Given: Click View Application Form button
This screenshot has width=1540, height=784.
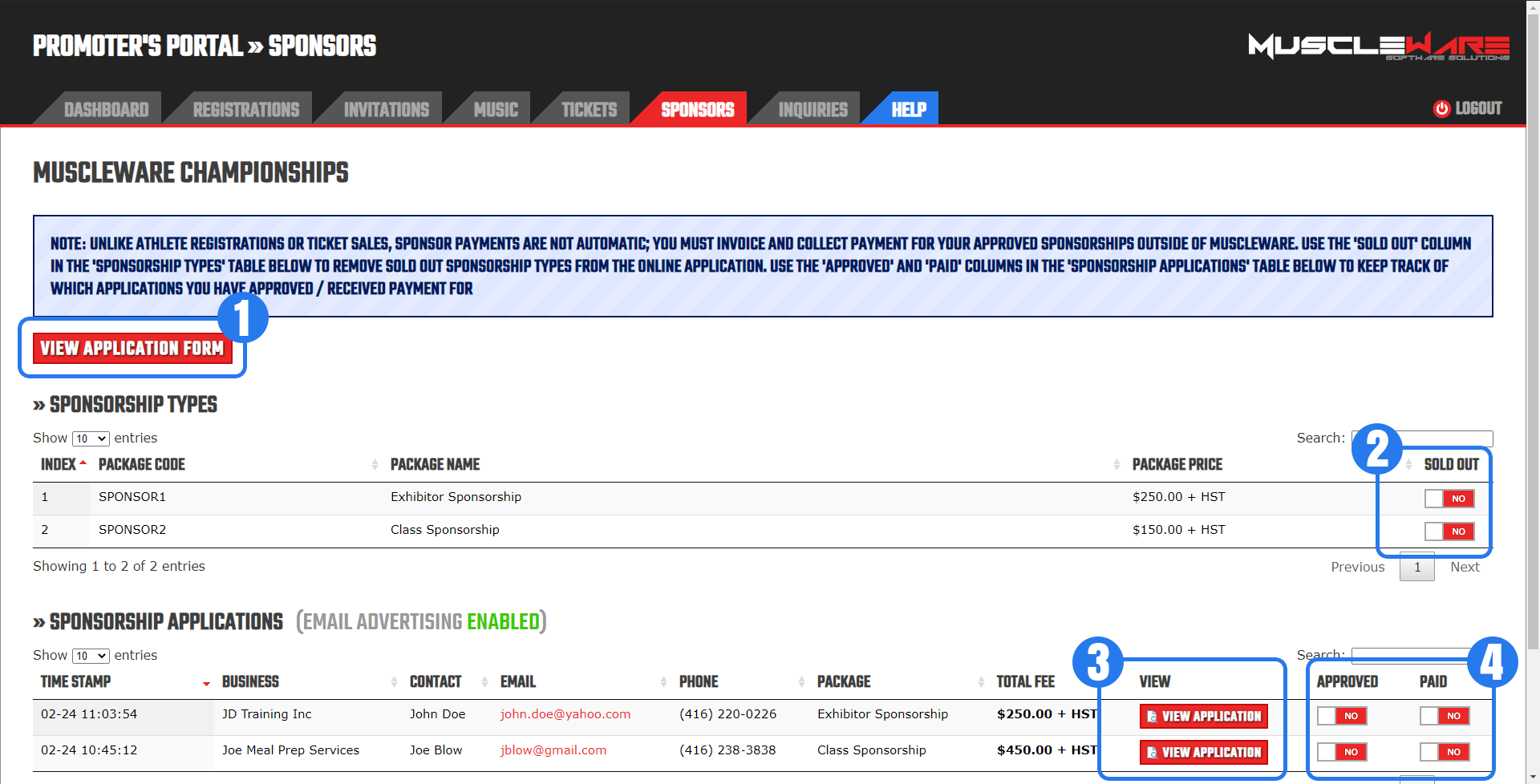Looking at the screenshot, I should point(132,349).
